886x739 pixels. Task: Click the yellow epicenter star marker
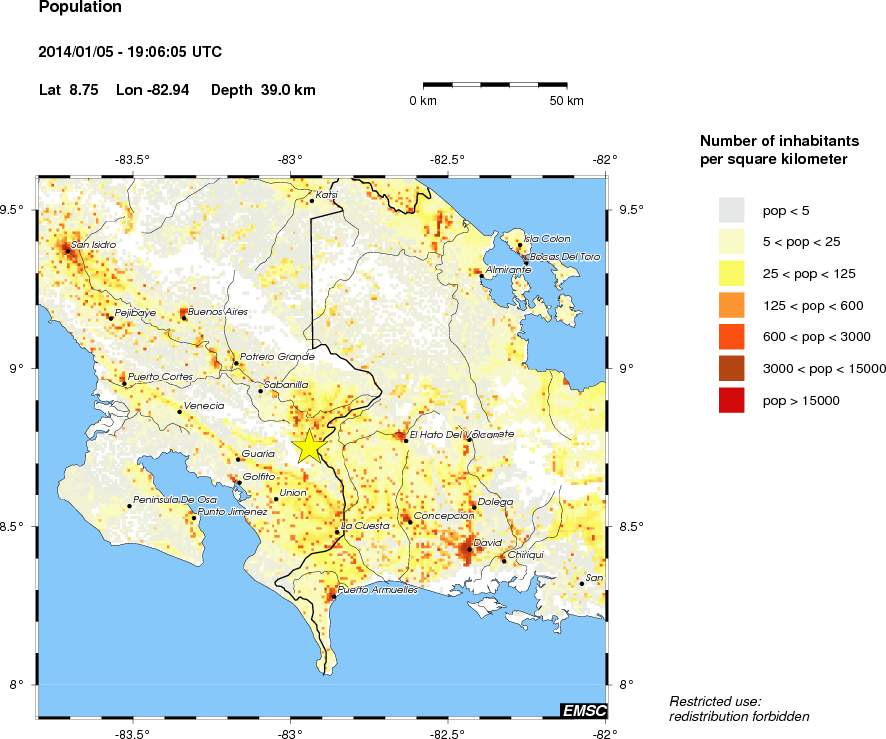pyautogui.click(x=309, y=446)
